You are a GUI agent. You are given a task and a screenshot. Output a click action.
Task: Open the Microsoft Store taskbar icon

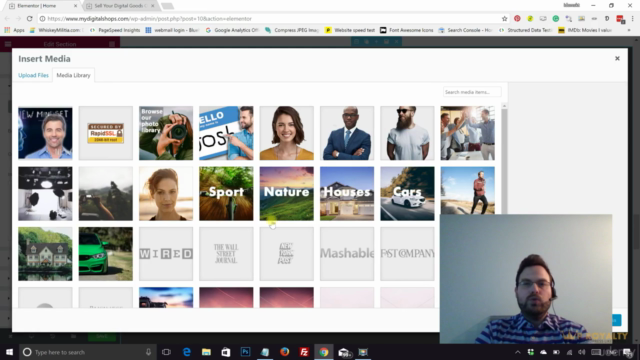point(226,352)
